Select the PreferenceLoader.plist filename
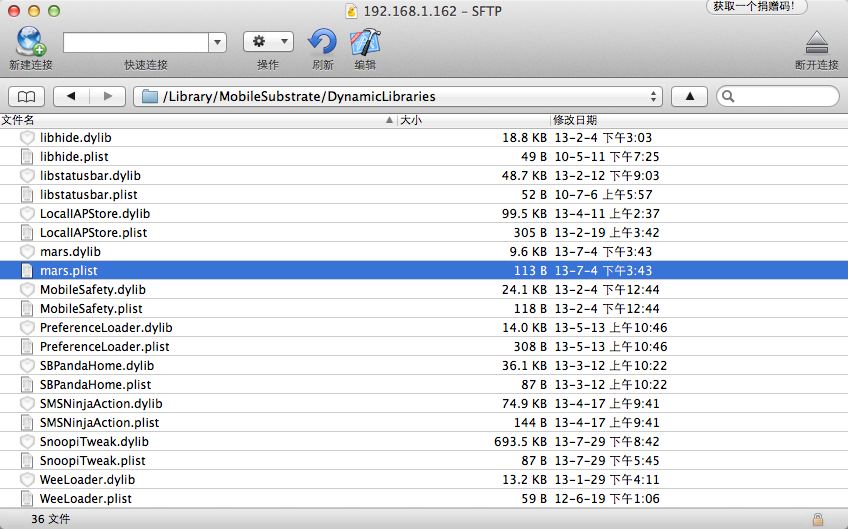 click(104, 346)
